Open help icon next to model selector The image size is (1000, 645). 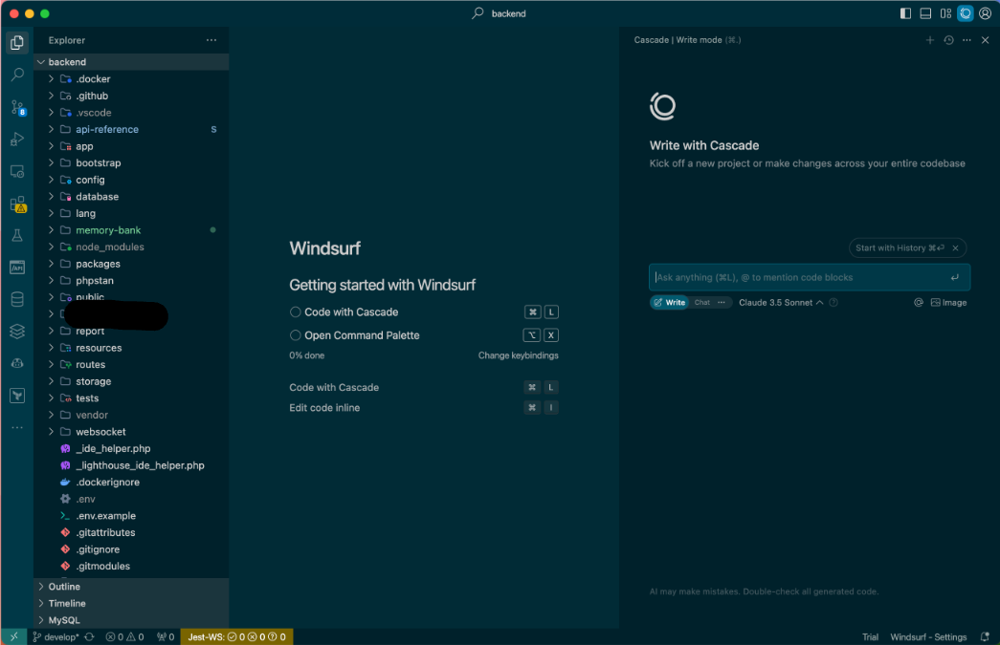pyautogui.click(x=834, y=302)
